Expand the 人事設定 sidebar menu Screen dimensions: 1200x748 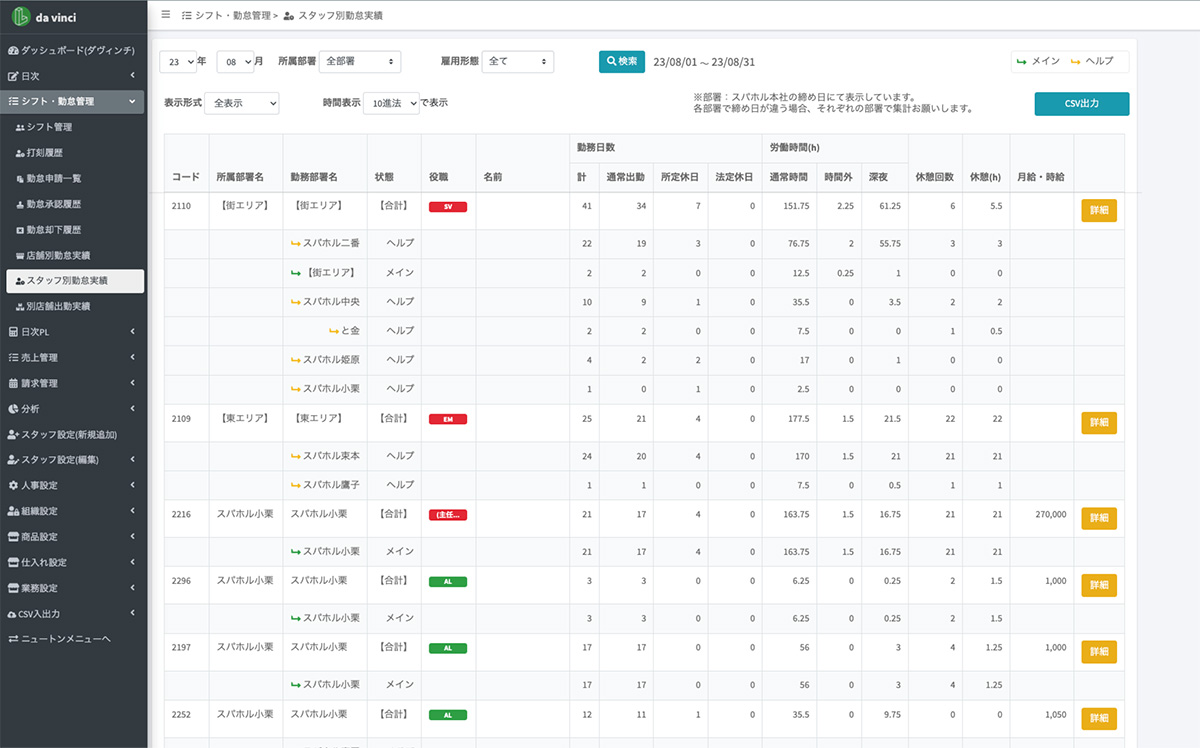tap(74, 486)
